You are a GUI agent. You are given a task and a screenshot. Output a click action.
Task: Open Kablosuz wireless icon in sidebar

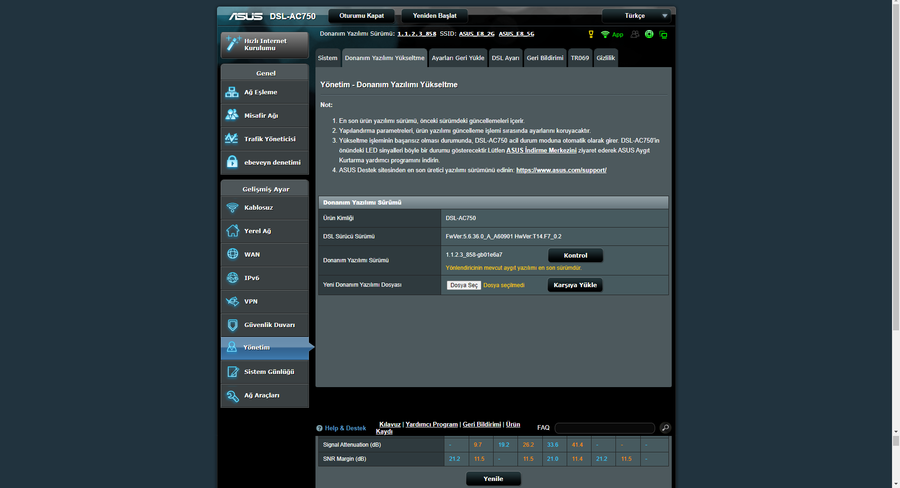232,207
